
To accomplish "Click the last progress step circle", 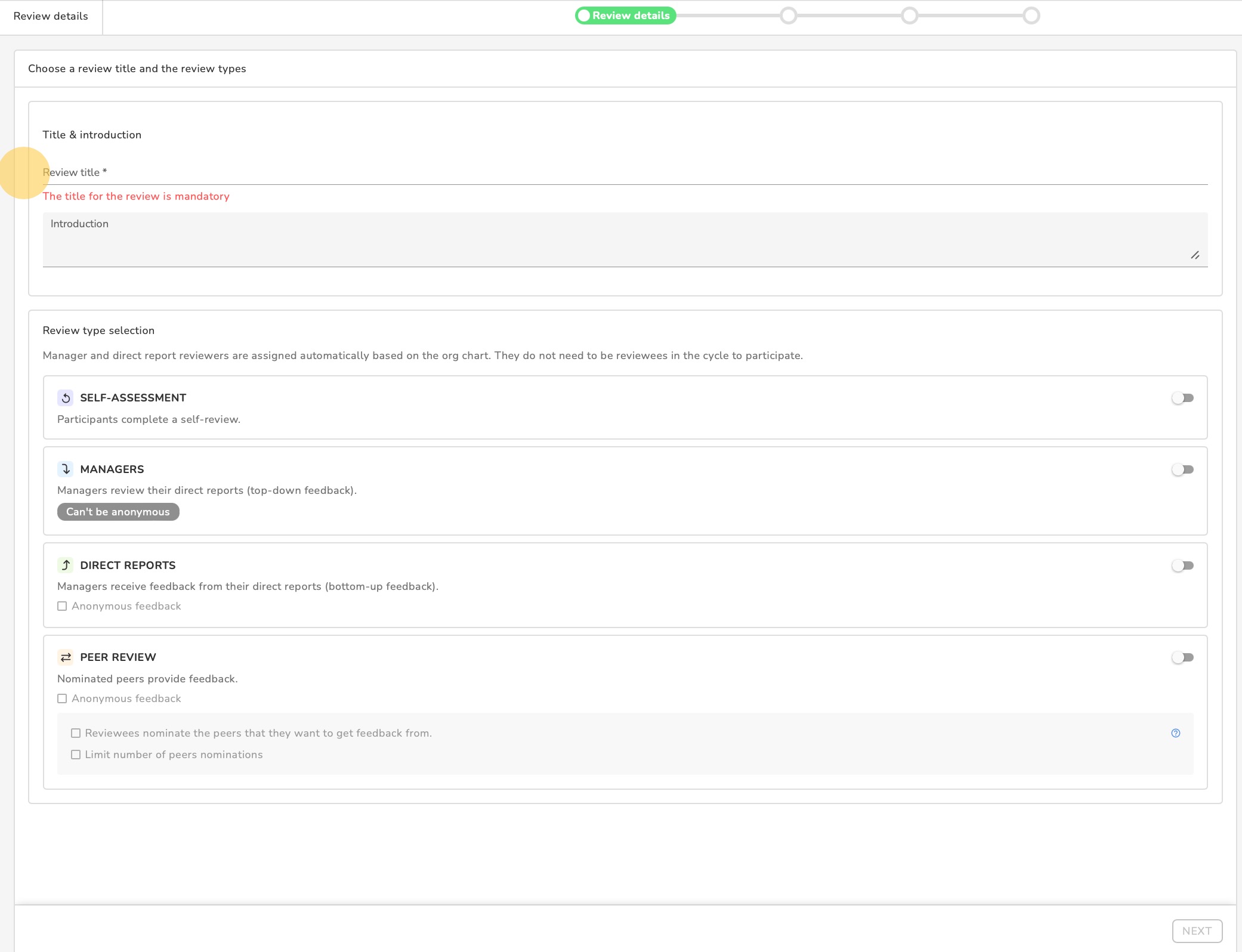I will 1031,16.
